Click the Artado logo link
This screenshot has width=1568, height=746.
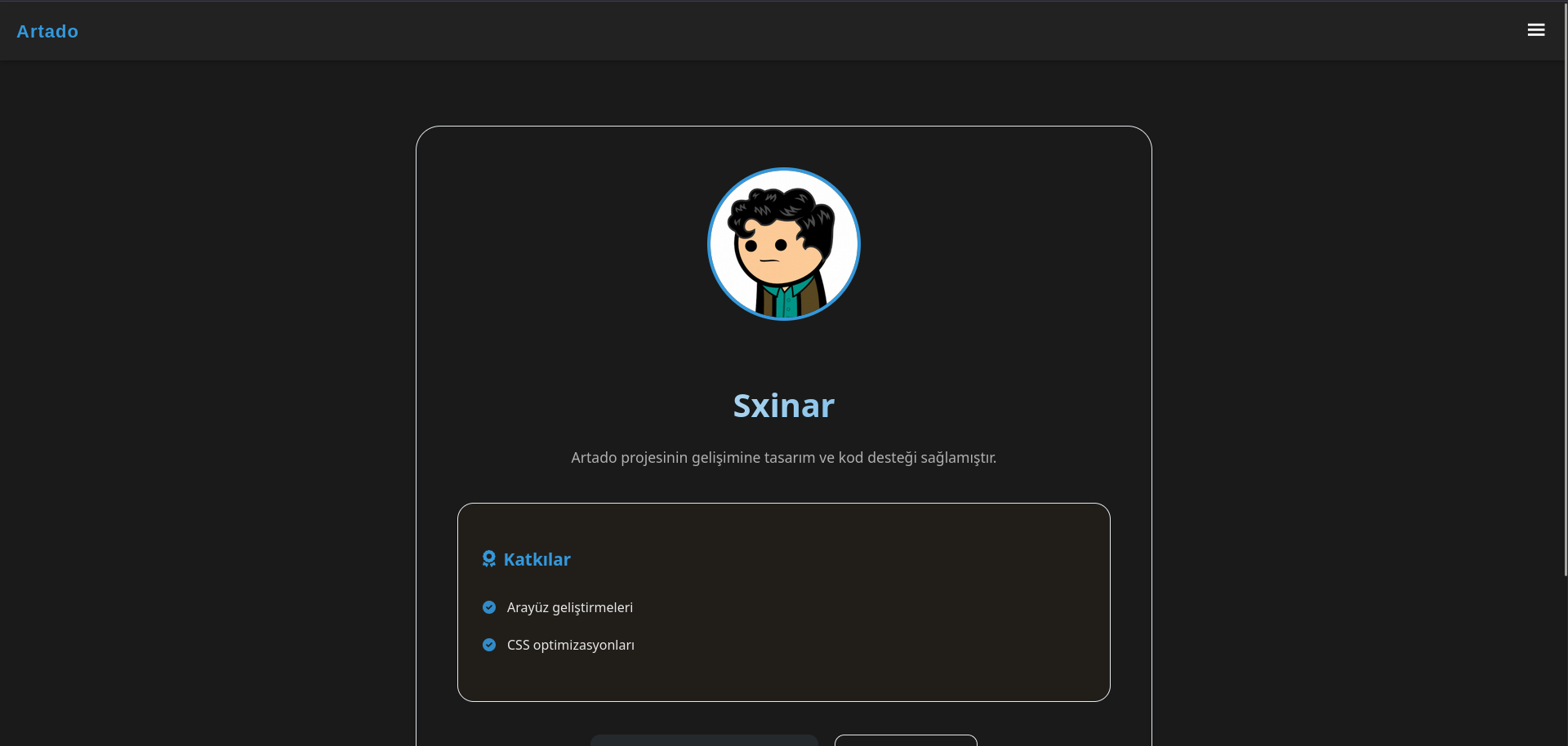coord(47,31)
